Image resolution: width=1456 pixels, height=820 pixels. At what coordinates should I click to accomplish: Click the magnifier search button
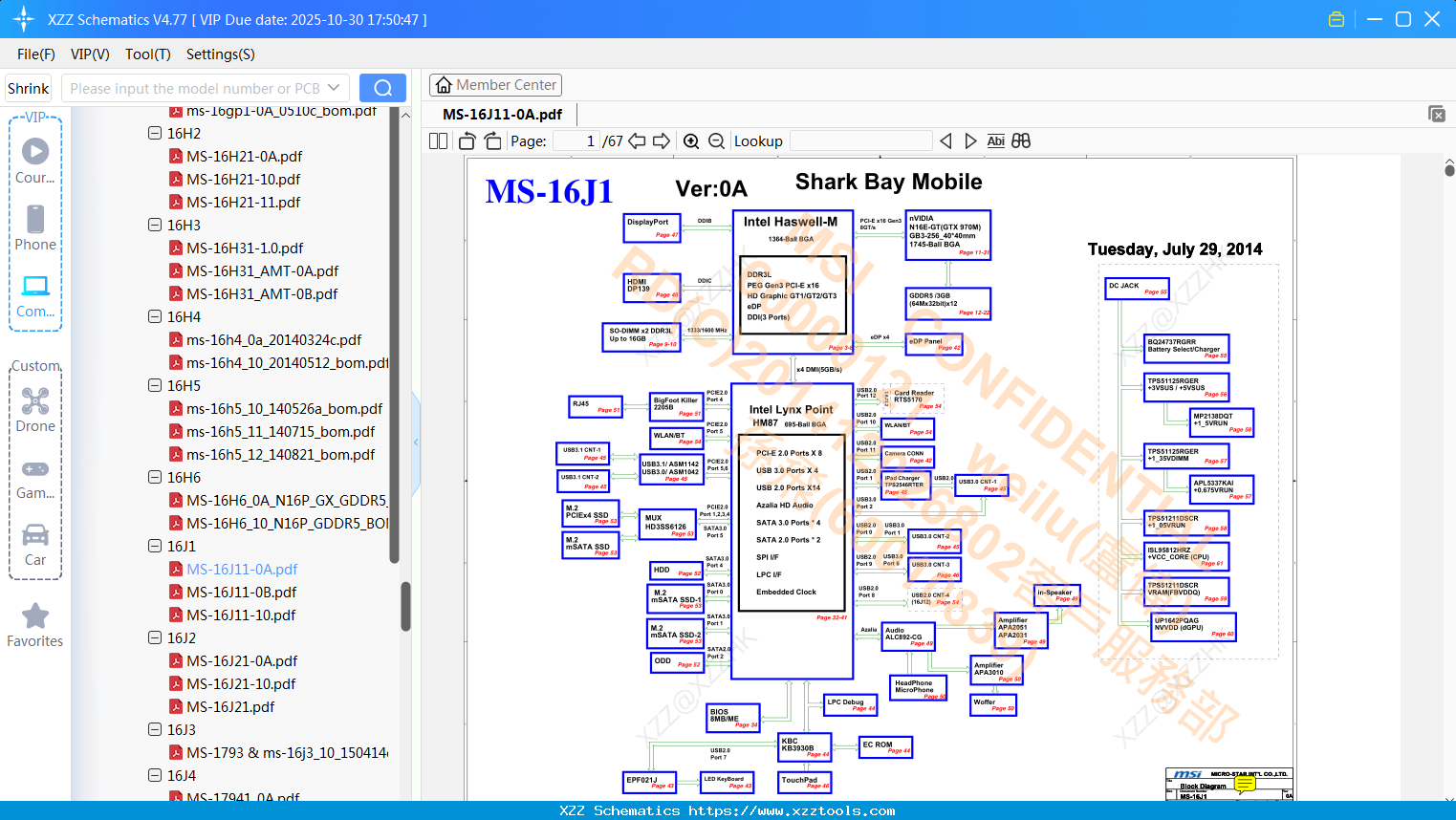click(382, 88)
